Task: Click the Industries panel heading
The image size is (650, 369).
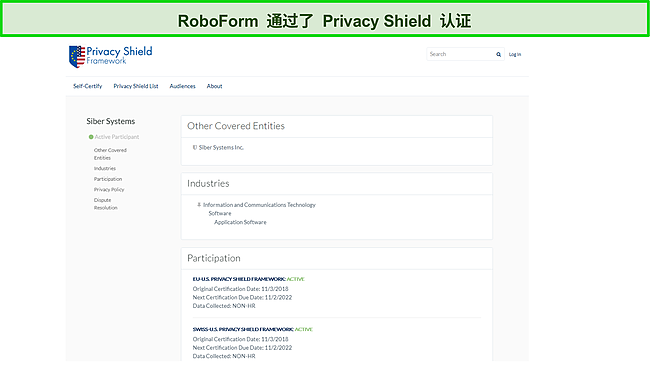Action: (208, 183)
